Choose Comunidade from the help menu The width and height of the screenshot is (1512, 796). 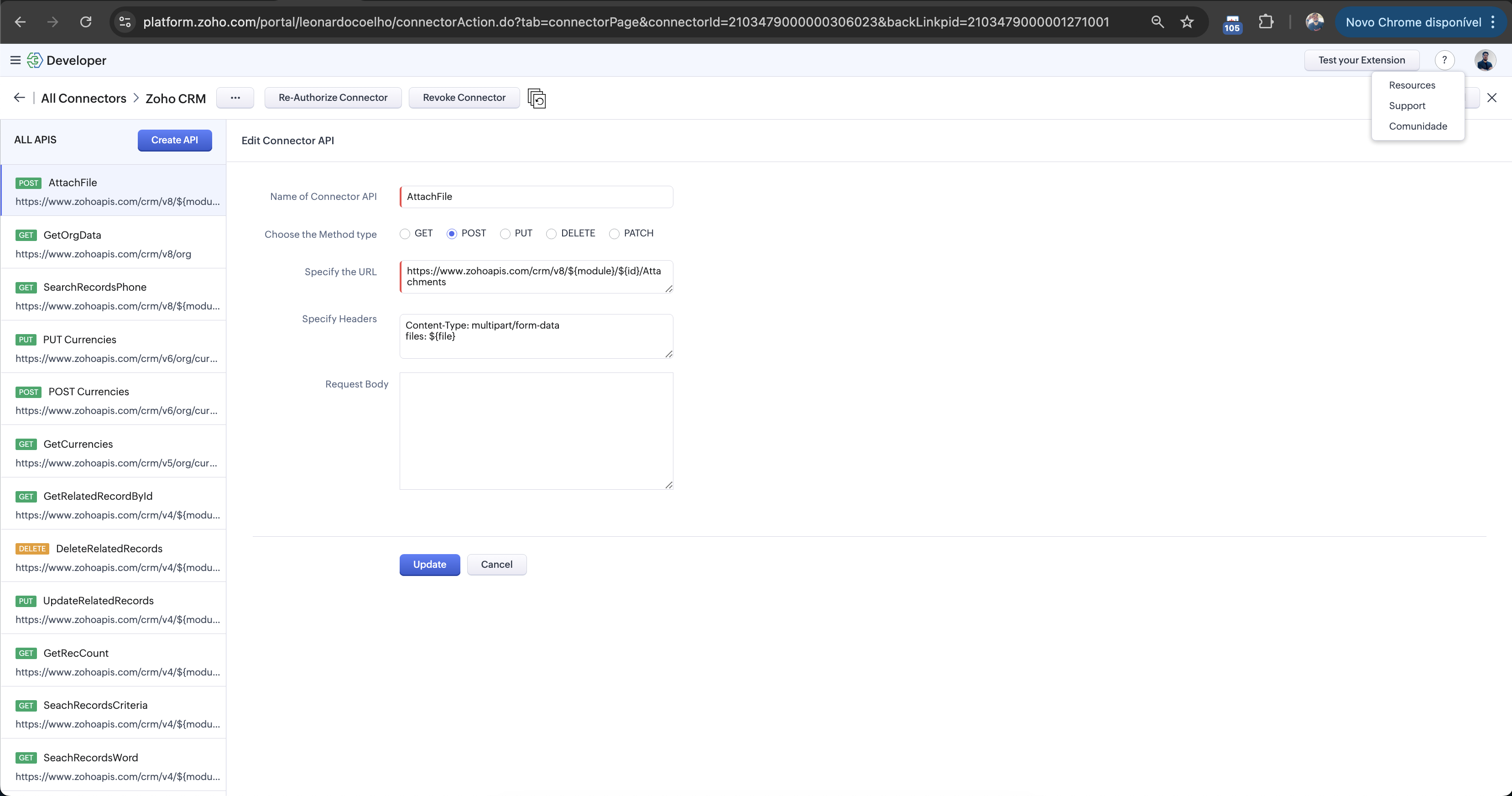coord(1418,126)
